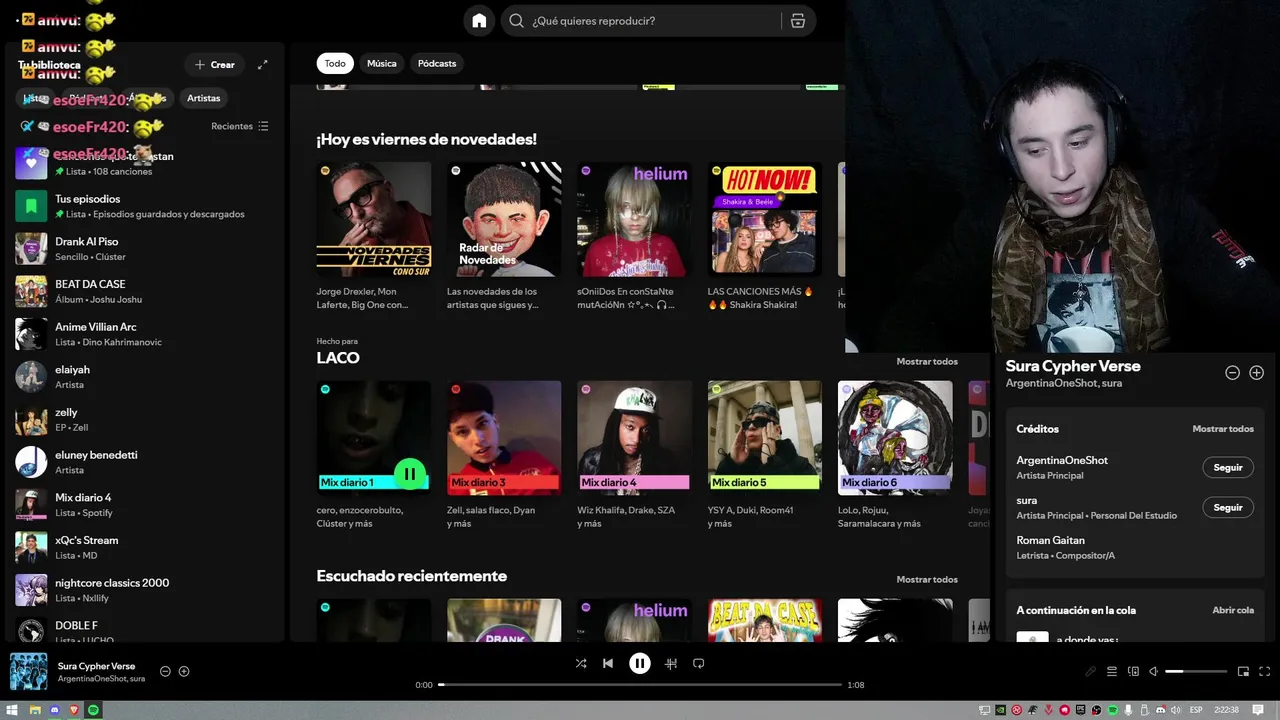Open Brave browser from the taskbar
1280x720 pixels.
click(x=74, y=710)
